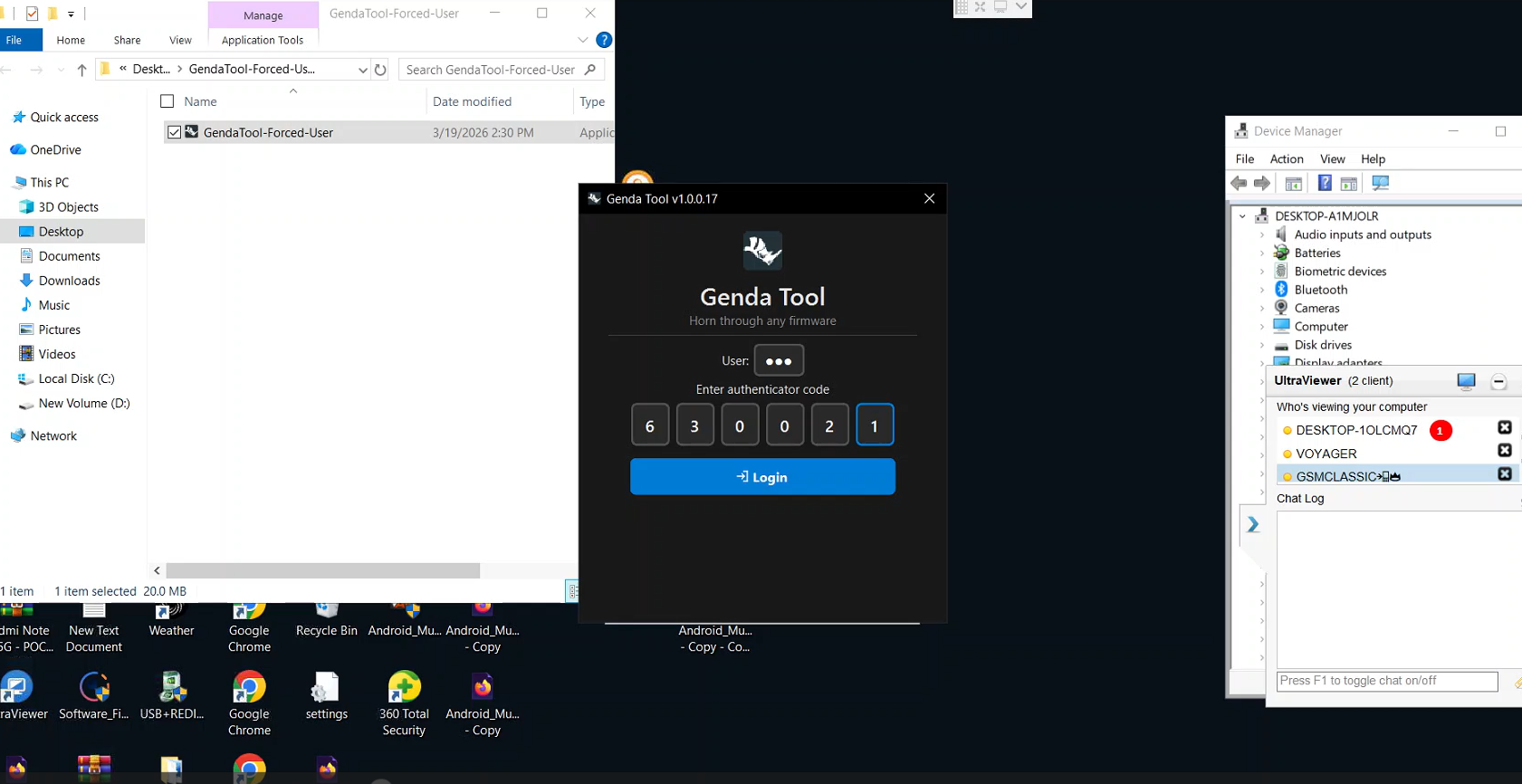Collapse the DESKTOP-A1MJOLR root node
1522x784 pixels.
tap(1243, 216)
